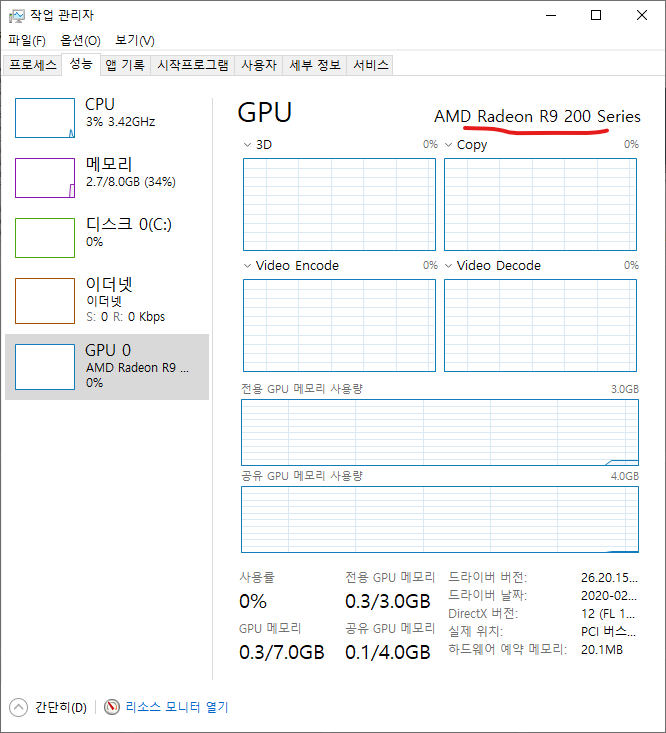Screen dimensions: 666x733
Task: Minimize the 작업 관리자 window
Action: 551,15
